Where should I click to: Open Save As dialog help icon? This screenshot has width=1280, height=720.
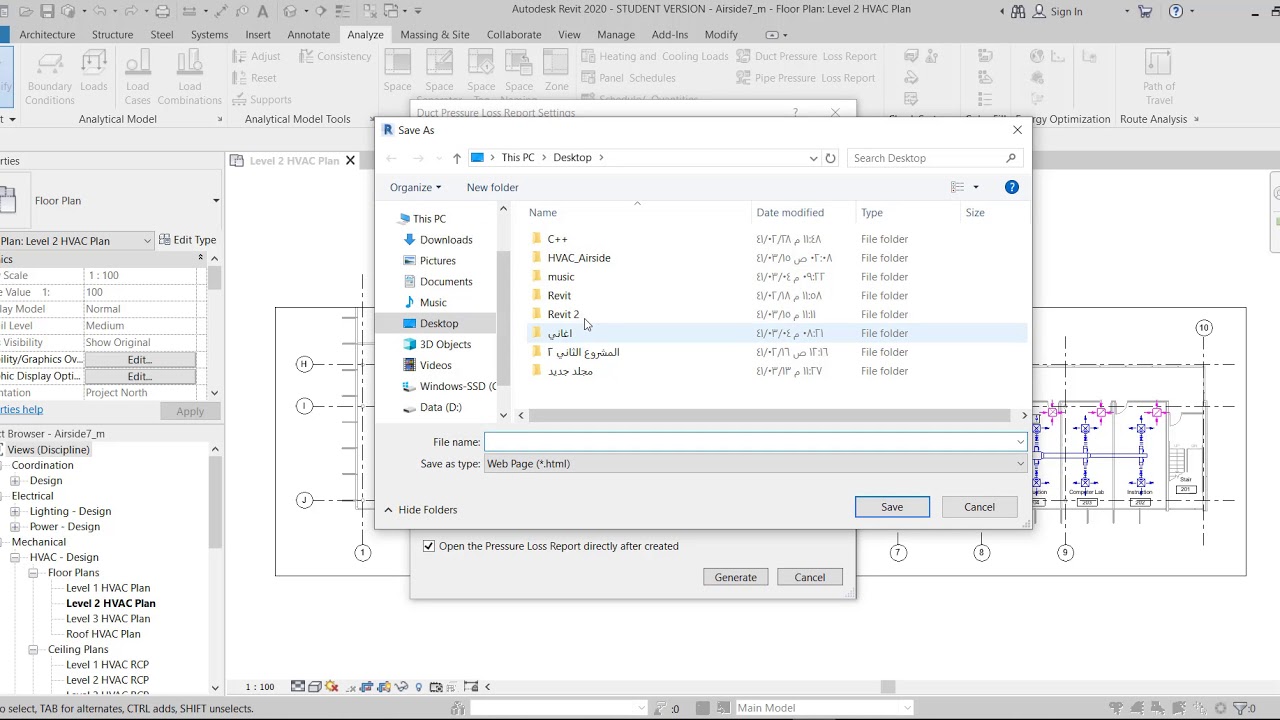[x=1011, y=187]
